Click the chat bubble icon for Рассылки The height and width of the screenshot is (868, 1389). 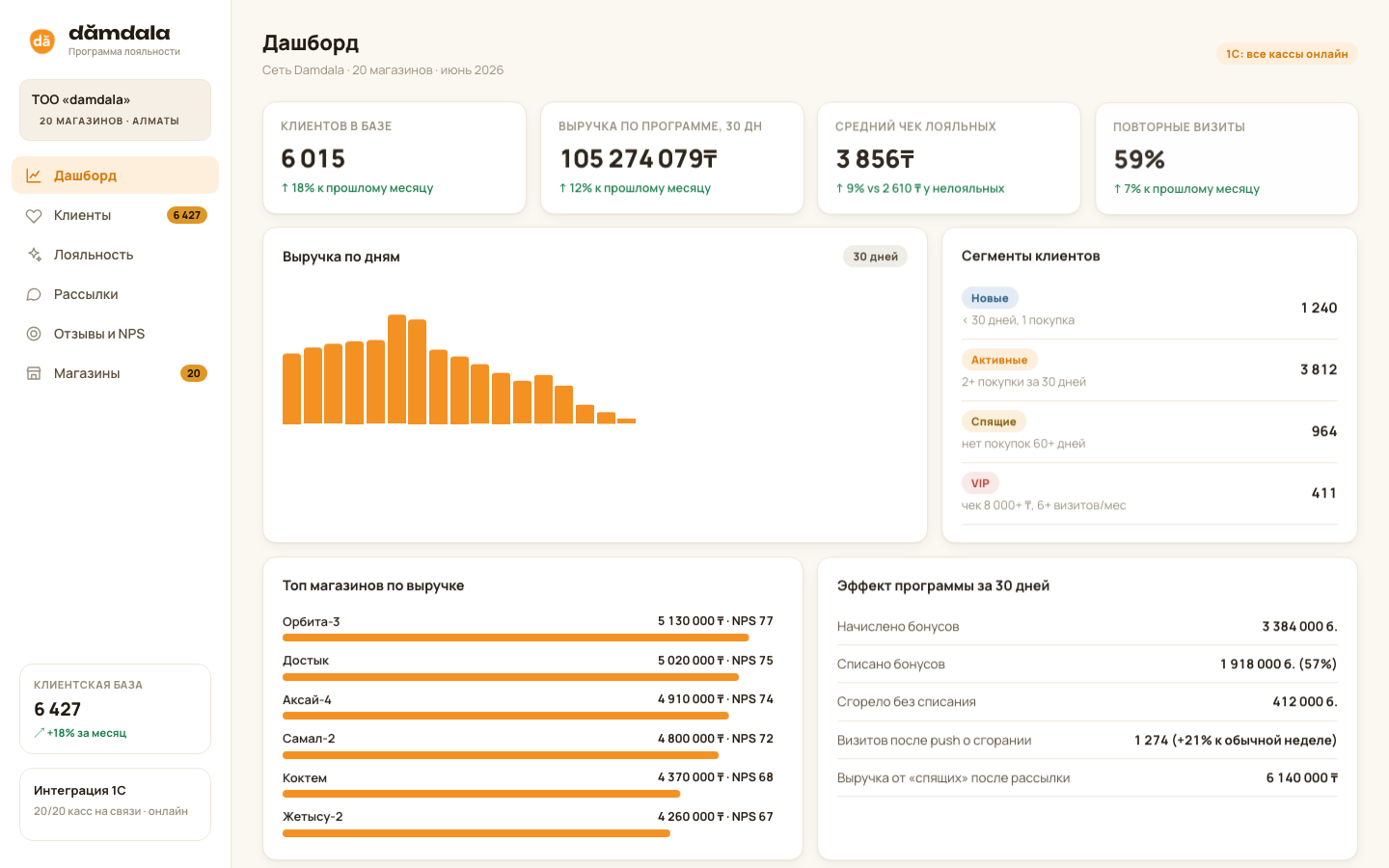coord(34,294)
